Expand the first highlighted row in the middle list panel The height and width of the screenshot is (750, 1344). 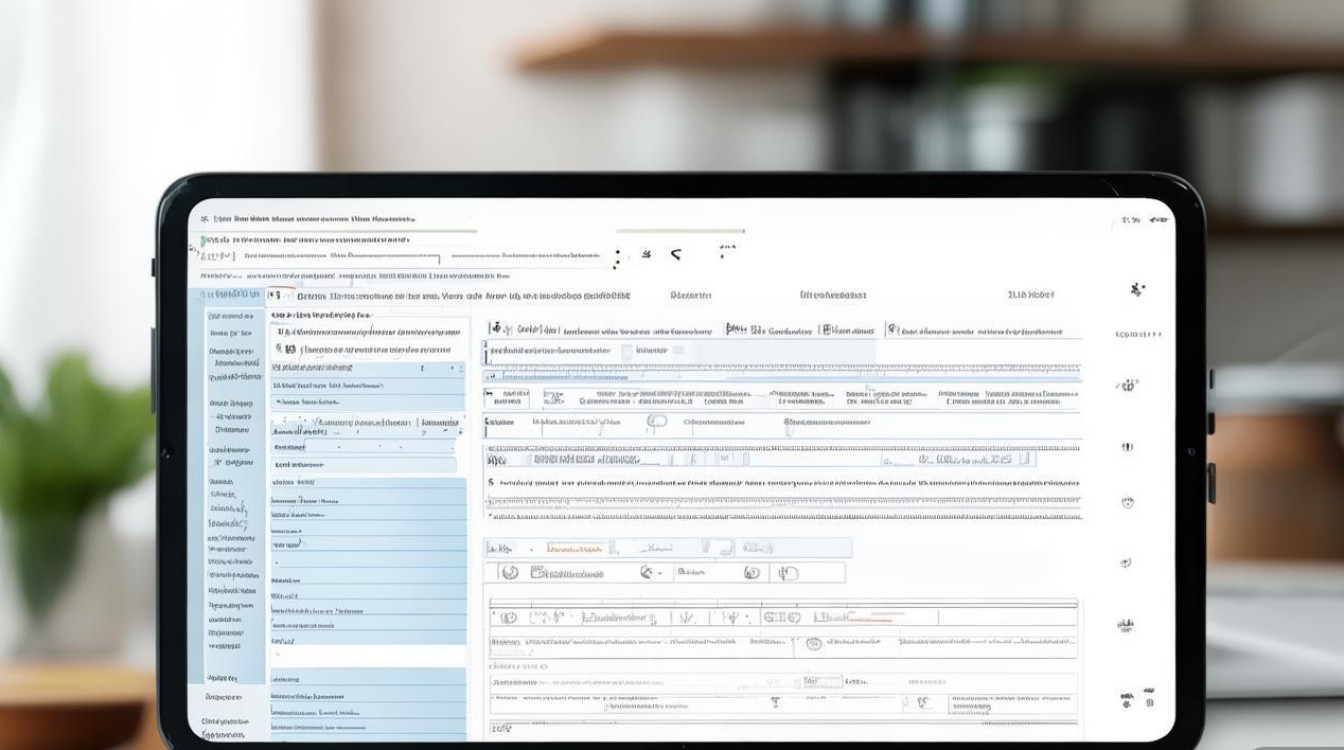coord(367,369)
